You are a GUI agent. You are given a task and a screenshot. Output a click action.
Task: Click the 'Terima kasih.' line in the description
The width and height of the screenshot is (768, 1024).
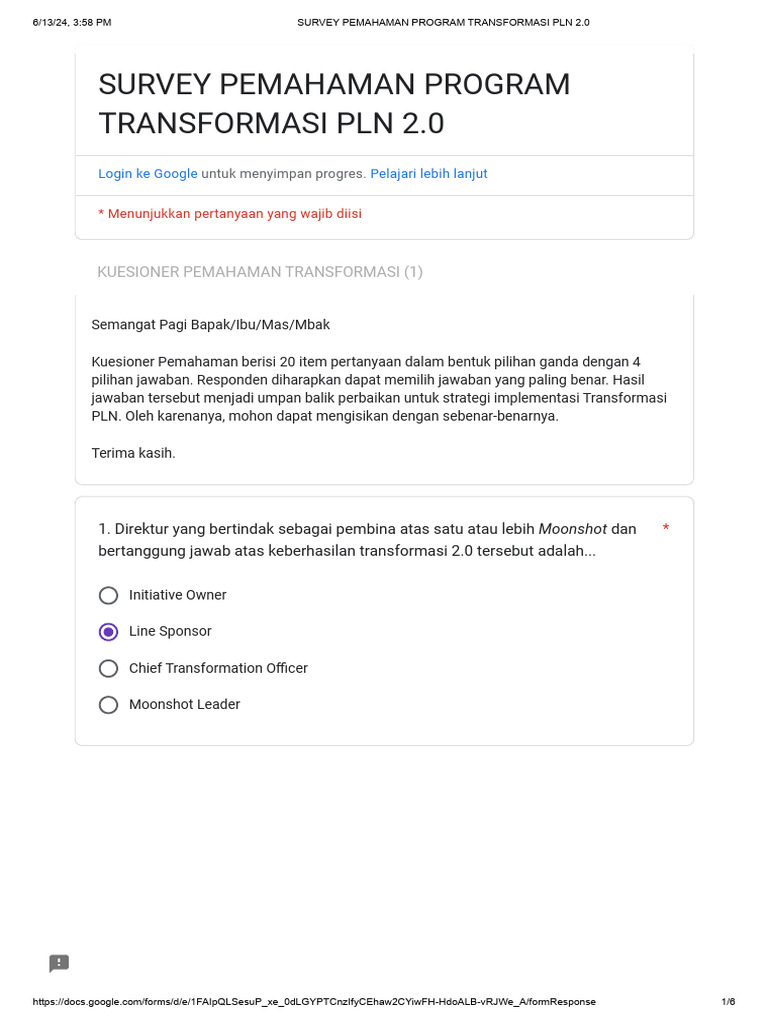(x=134, y=453)
